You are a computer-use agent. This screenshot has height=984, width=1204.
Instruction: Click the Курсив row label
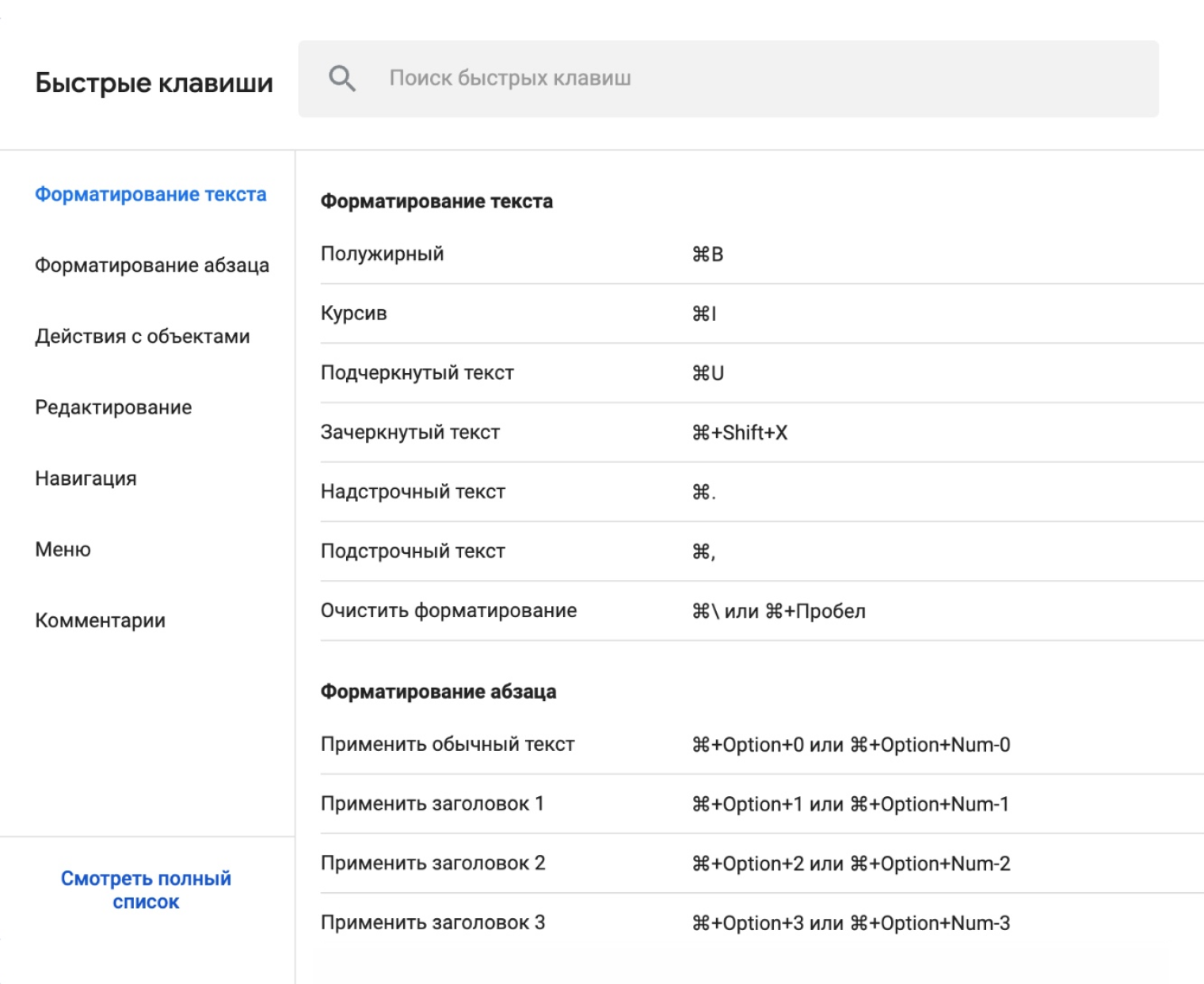coord(353,313)
